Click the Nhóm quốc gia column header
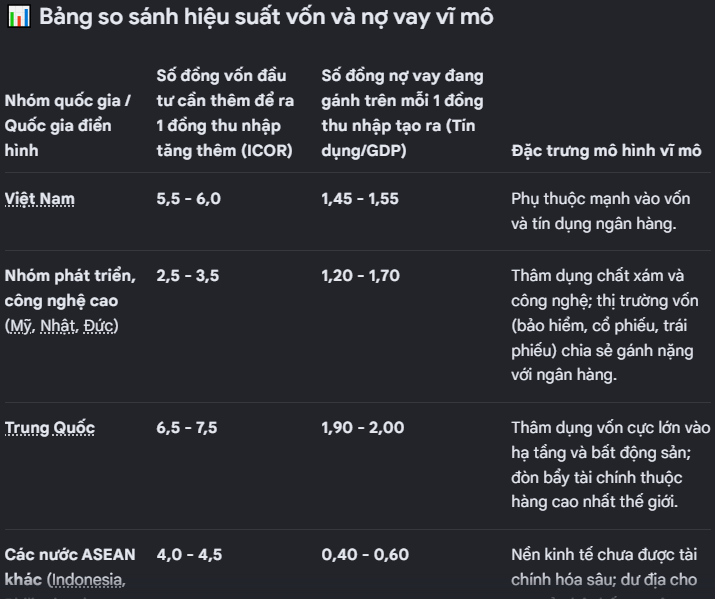 pyautogui.click(x=67, y=125)
